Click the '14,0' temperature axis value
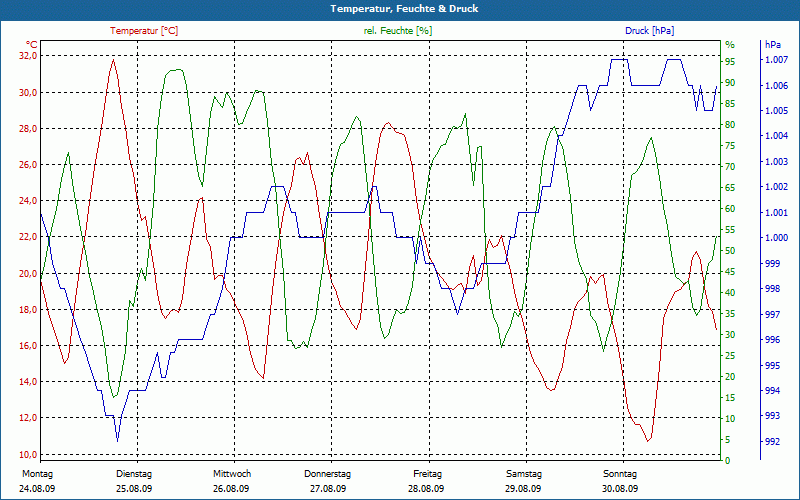The height and width of the screenshot is (500, 800). (x=28, y=382)
